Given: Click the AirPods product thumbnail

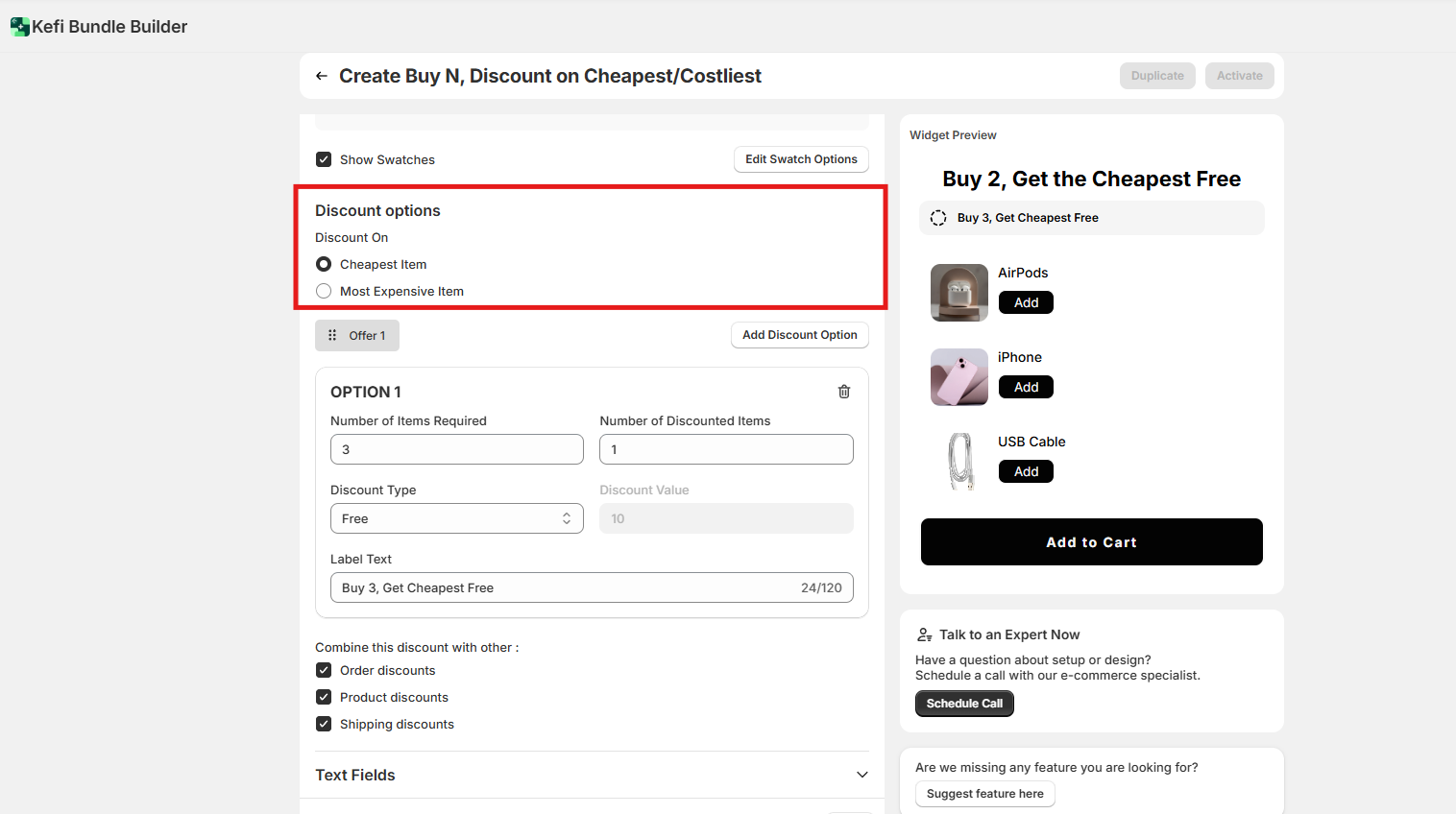Looking at the screenshot, I should point(959,293).
